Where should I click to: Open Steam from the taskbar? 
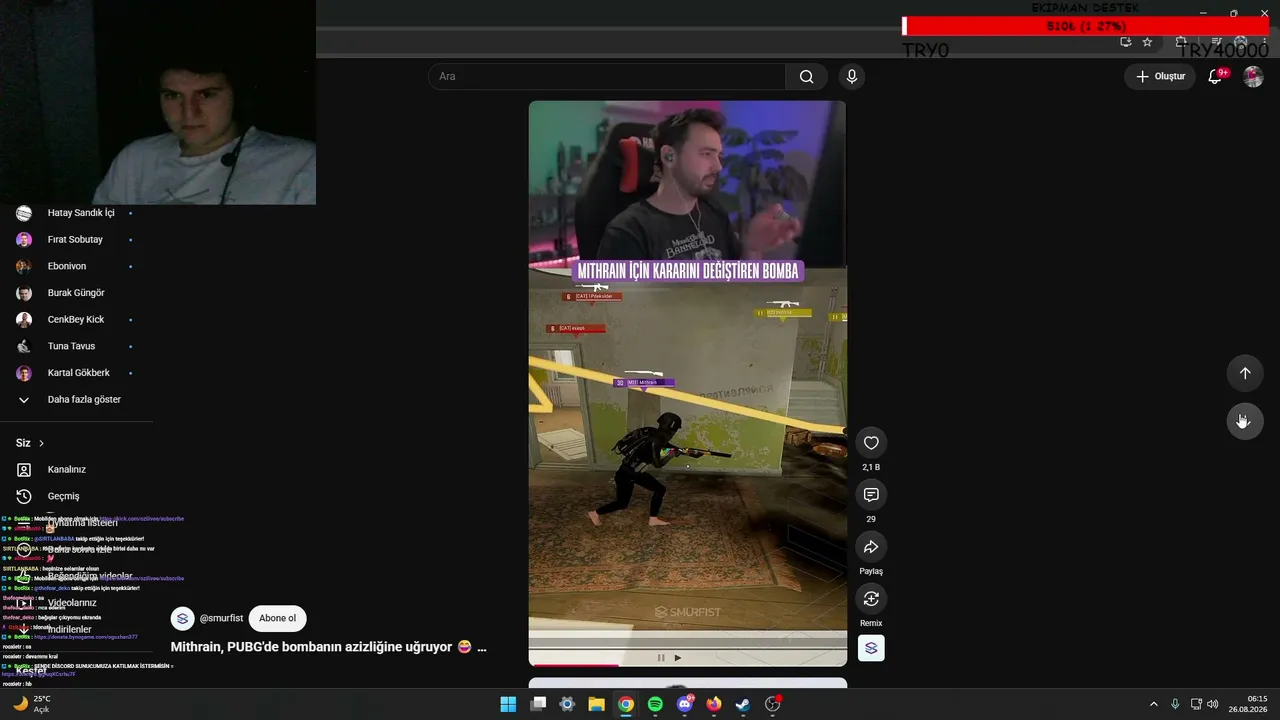coord(743,704)
